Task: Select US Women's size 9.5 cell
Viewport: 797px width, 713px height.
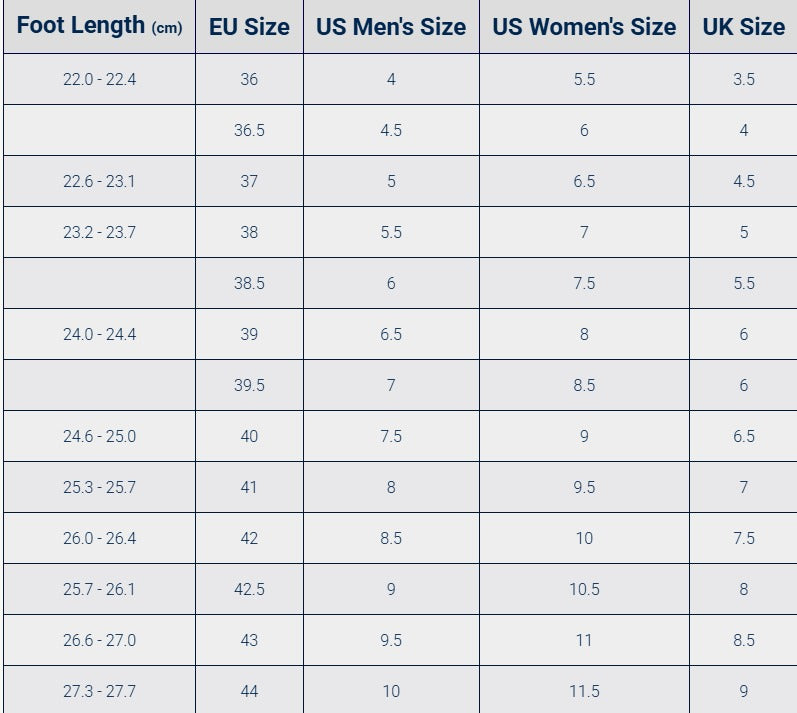Action: tap(585, 487)
